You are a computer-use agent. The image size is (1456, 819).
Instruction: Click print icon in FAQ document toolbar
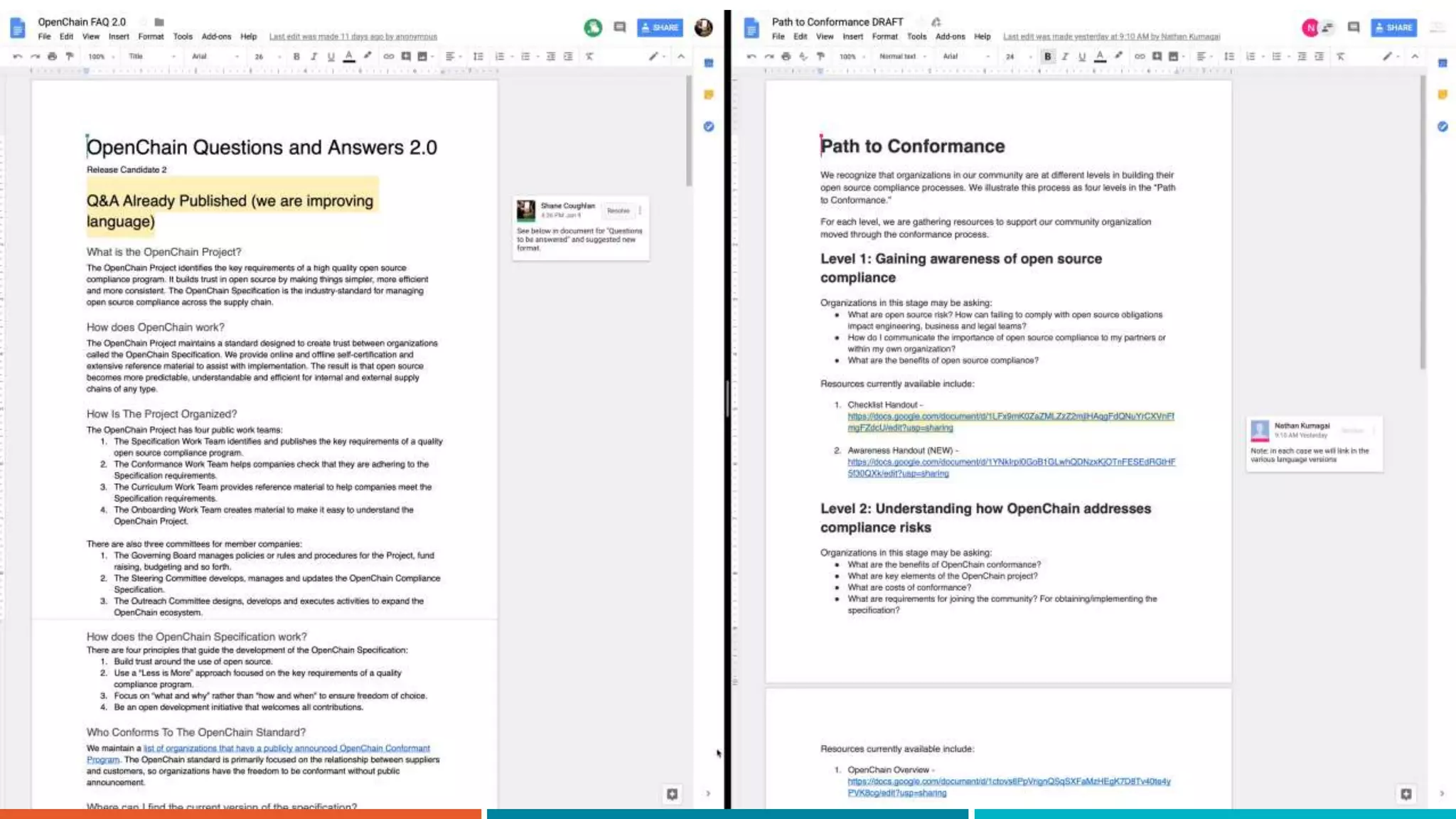point(52,56)
